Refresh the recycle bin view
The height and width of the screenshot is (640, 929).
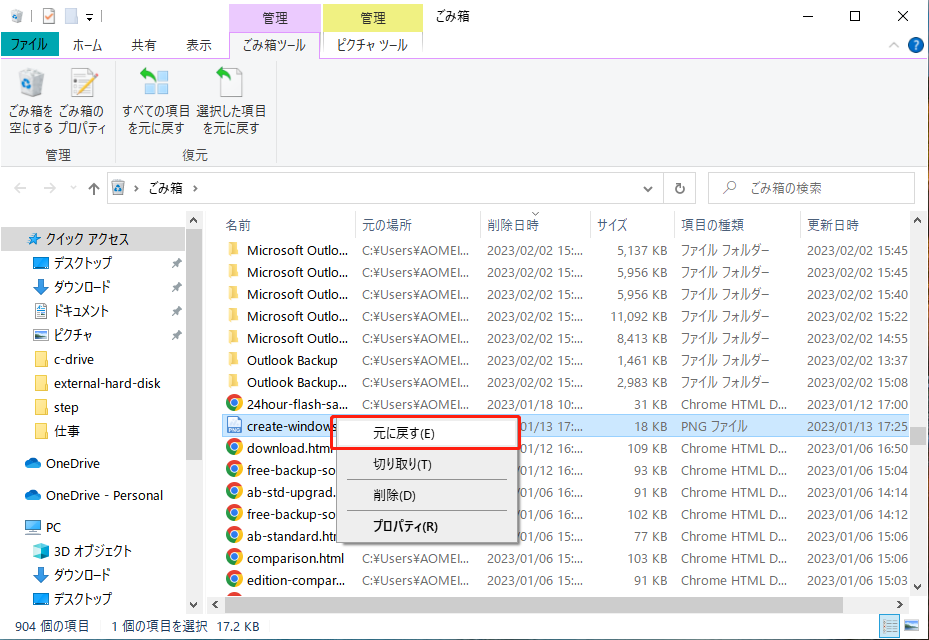coord(680,188)
